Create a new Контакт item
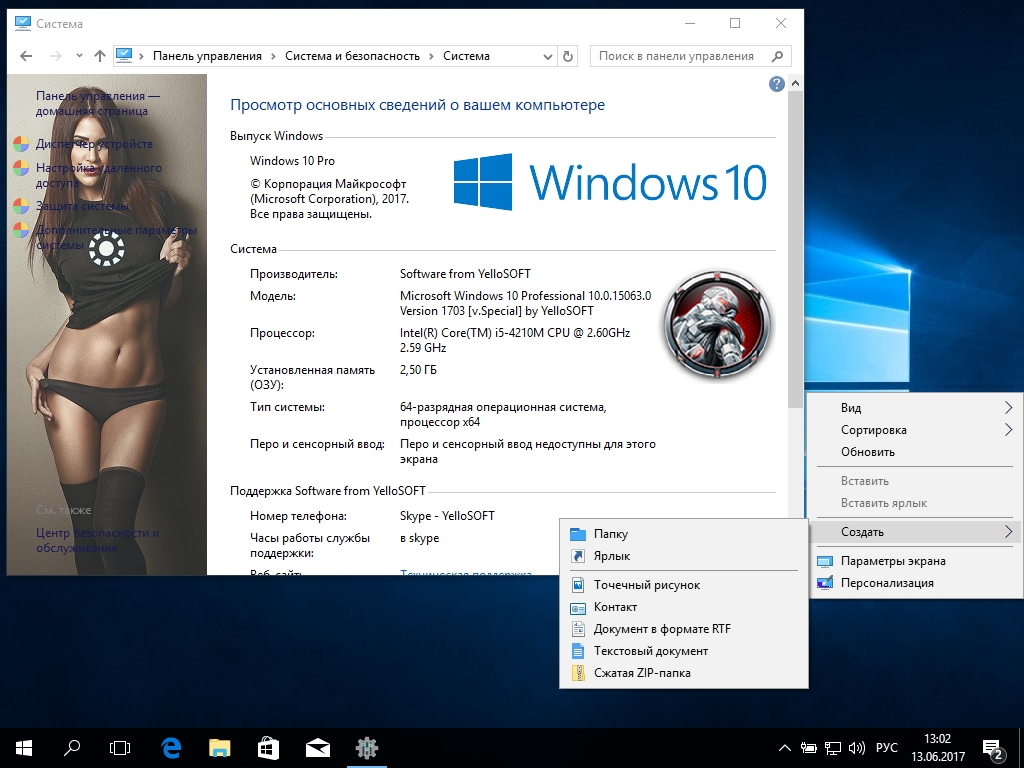The height and width of the screenshot is (768, 1024). pyautogui.click(x=684, y=607)
